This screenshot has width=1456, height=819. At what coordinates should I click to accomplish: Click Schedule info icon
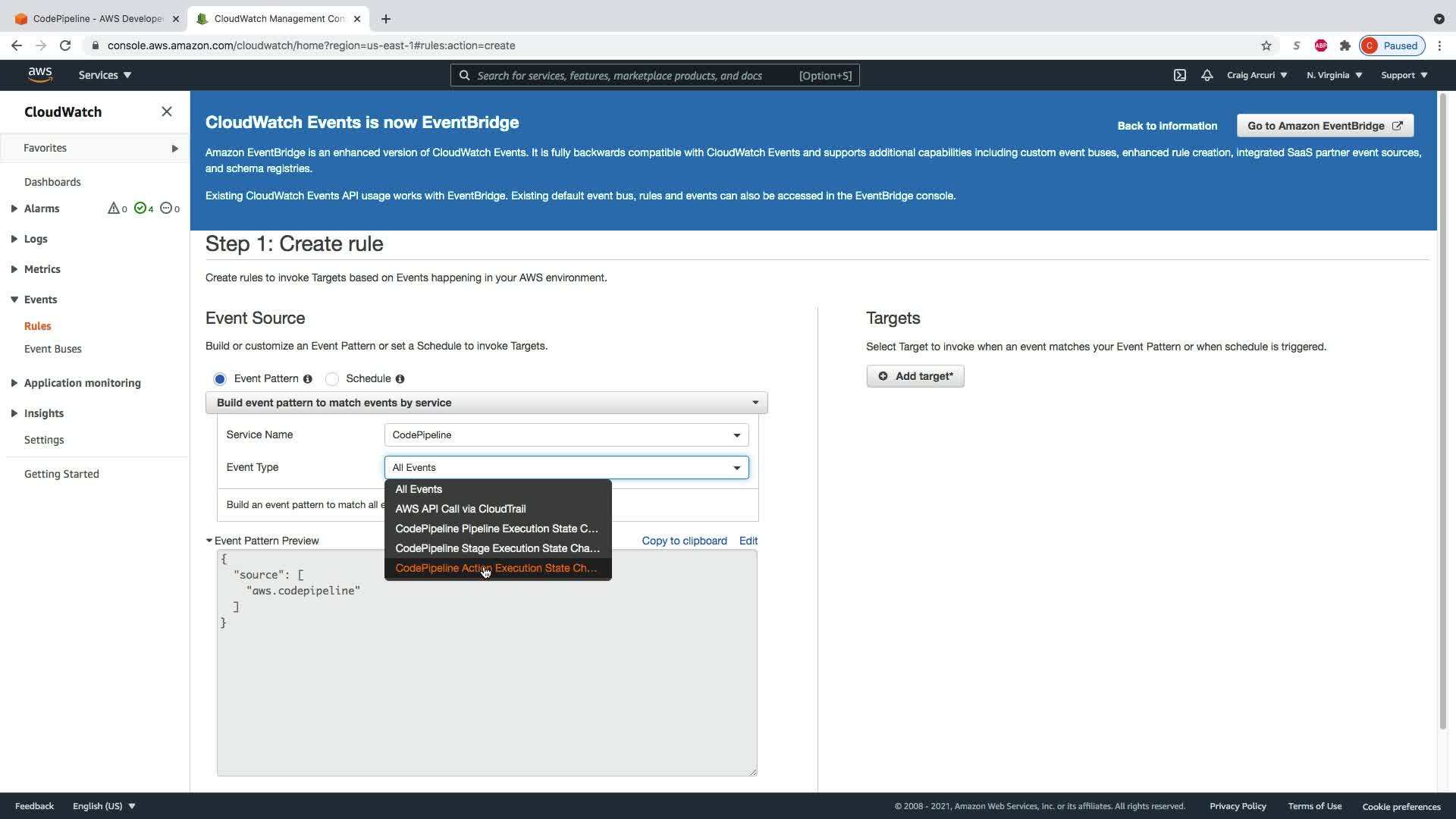click(400, 379)
